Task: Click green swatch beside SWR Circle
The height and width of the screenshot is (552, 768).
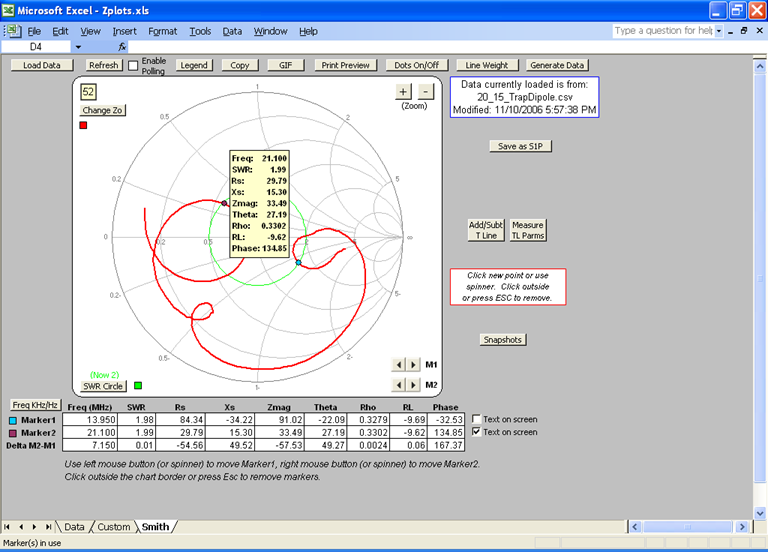Action: point(139,385)
